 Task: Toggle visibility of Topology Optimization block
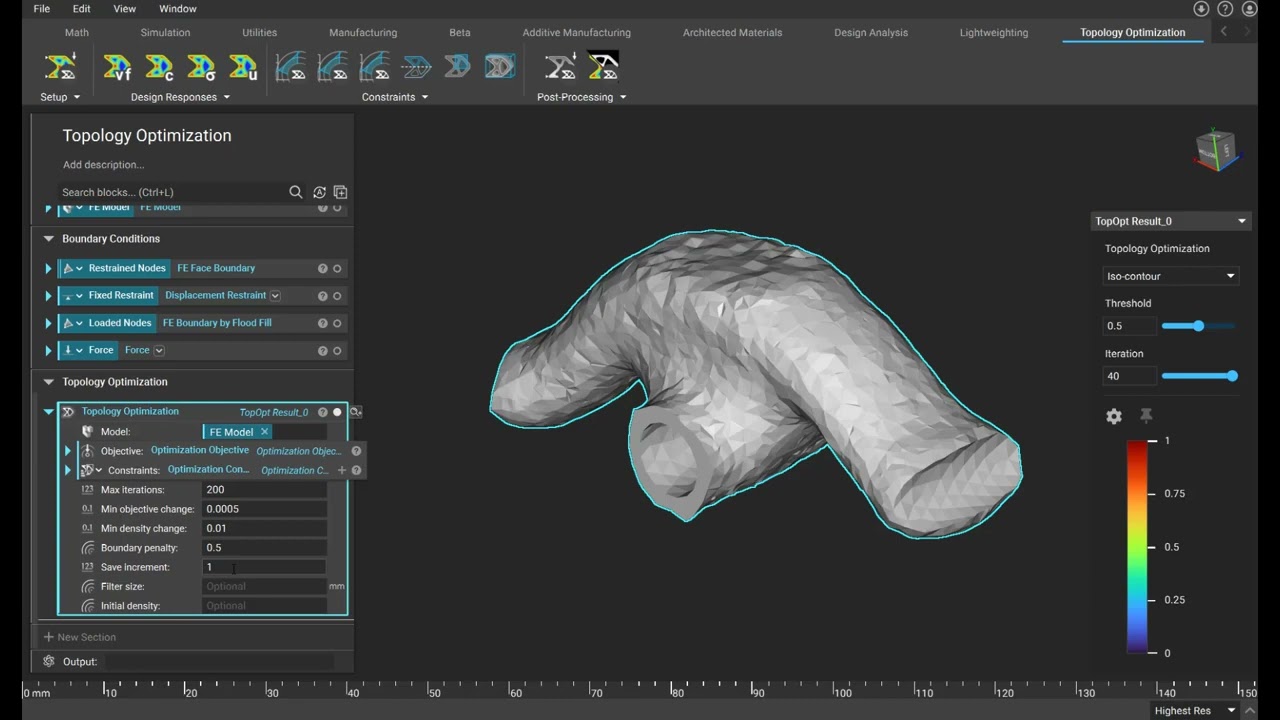(337, 412)
